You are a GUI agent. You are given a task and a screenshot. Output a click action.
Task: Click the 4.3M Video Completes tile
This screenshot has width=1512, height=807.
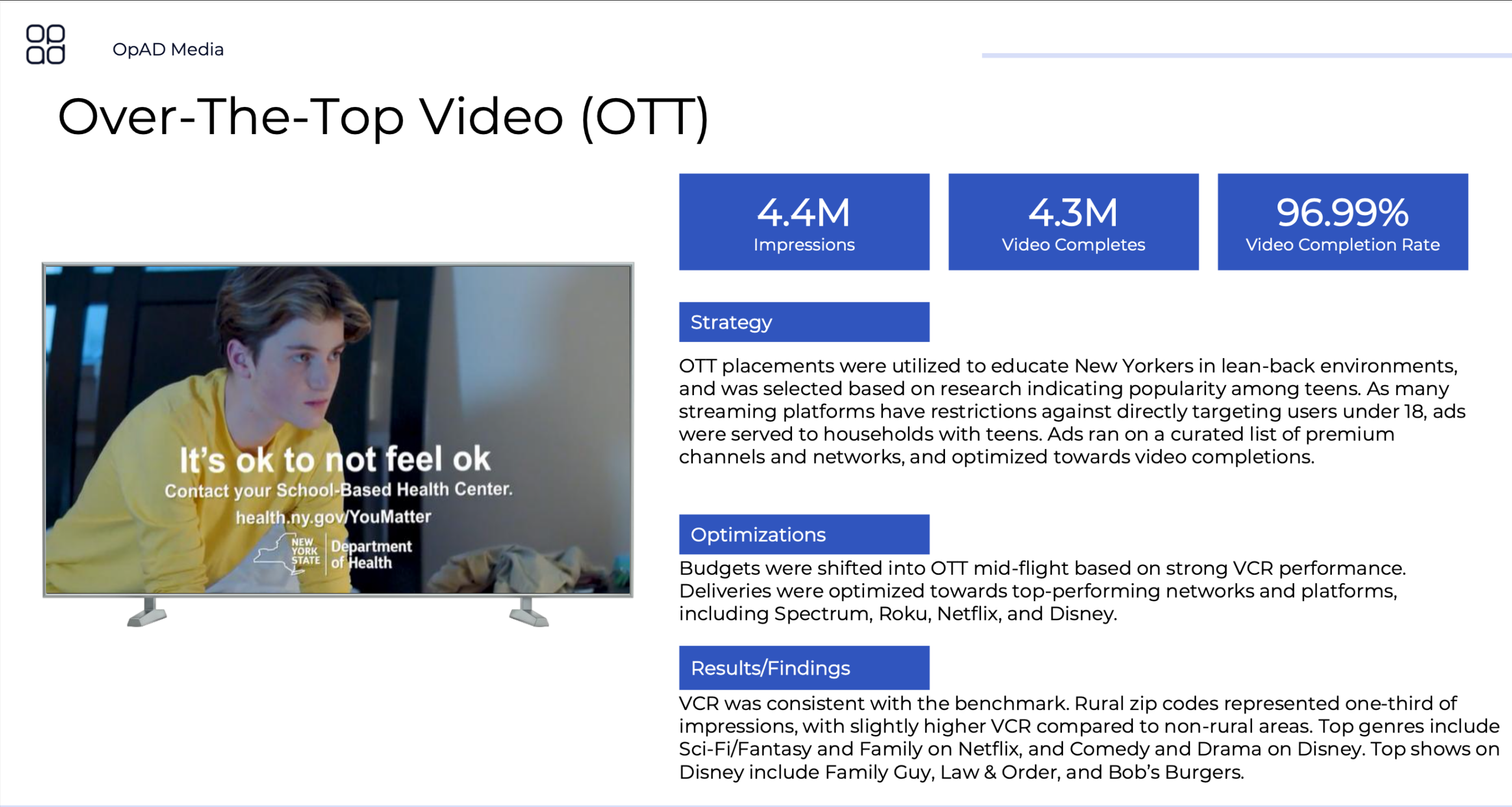tap(1073, 222)
